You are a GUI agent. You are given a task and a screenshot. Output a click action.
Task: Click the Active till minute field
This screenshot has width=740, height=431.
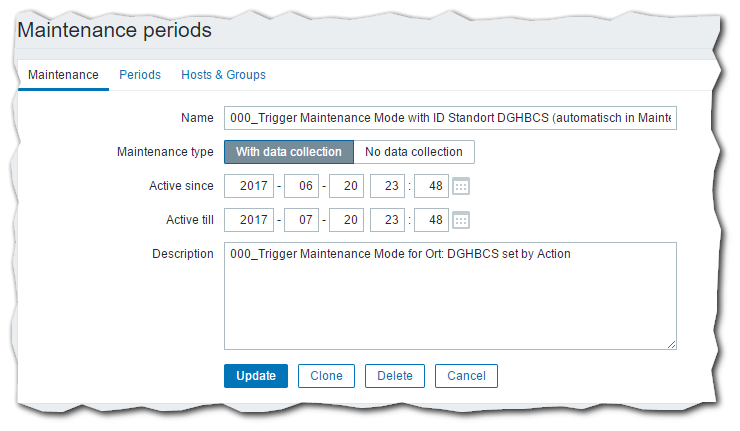coord(431,220)
